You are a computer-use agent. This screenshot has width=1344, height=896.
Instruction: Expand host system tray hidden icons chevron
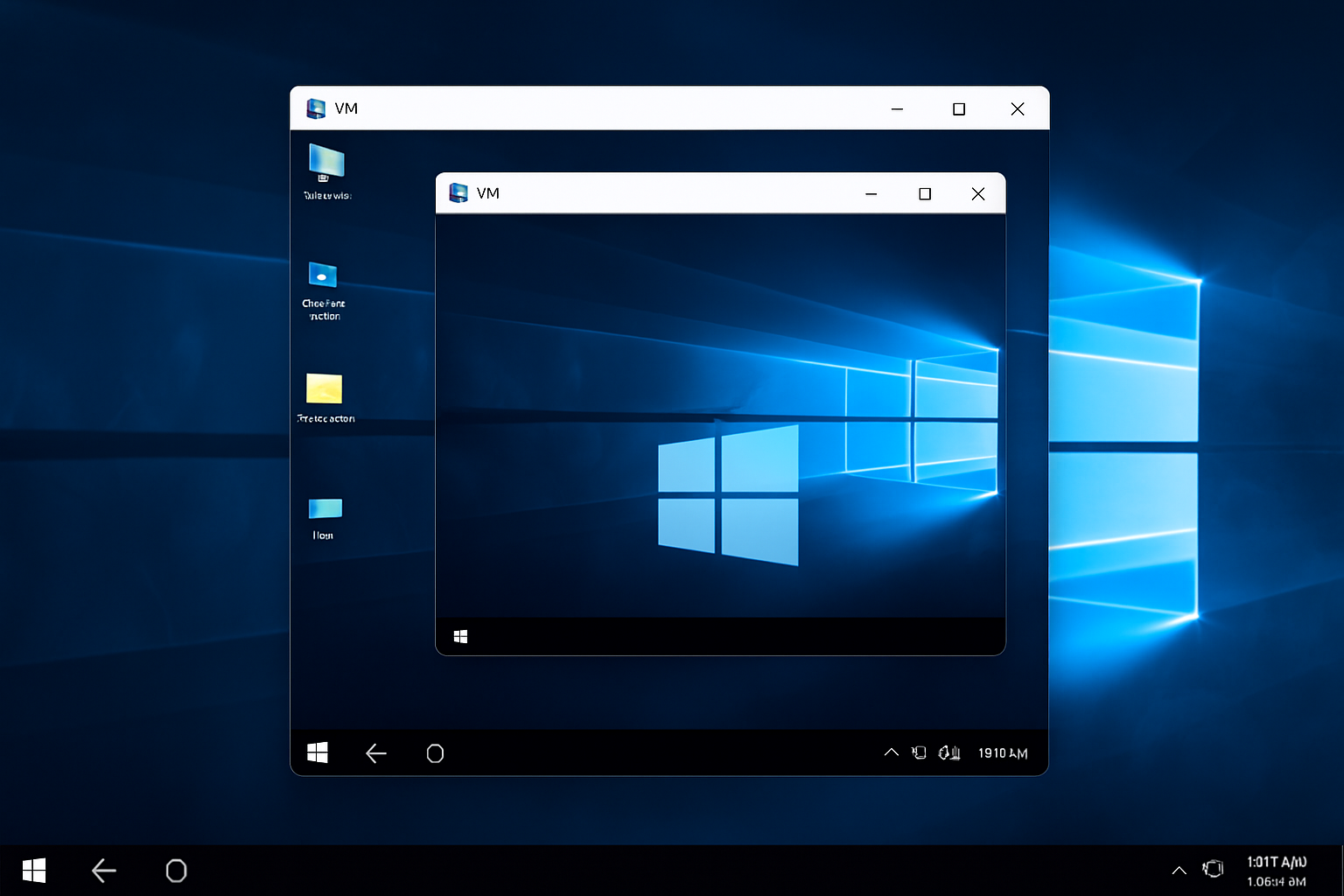click(1179, 871)
